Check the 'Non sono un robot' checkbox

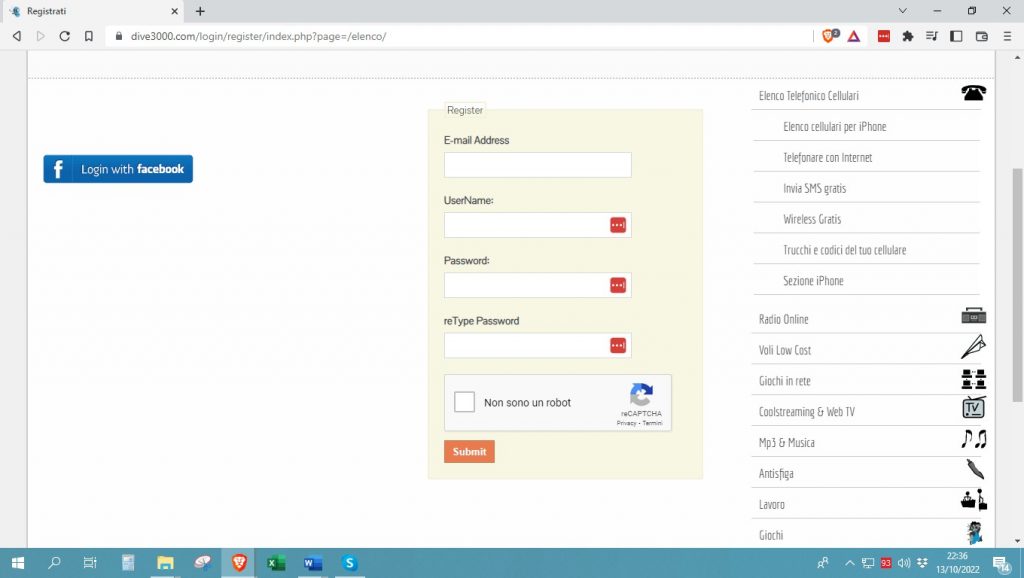(465, 402)
